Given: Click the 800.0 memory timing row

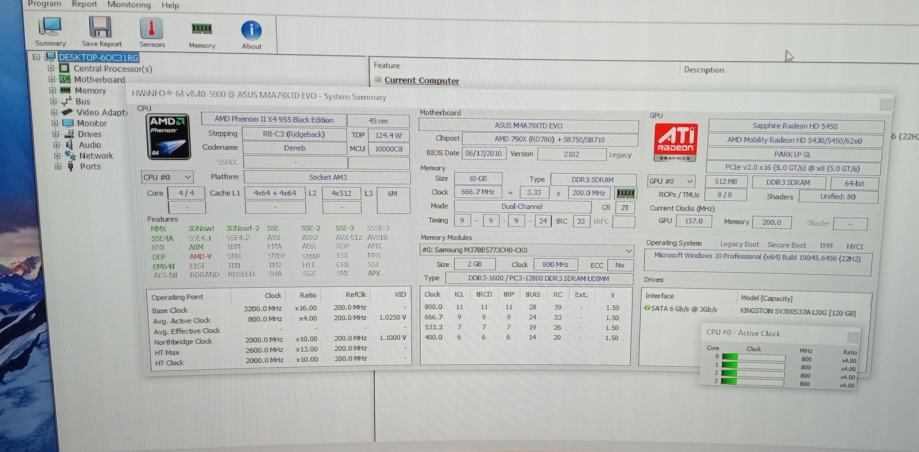Looking at the screenshot, I should 525,307.
